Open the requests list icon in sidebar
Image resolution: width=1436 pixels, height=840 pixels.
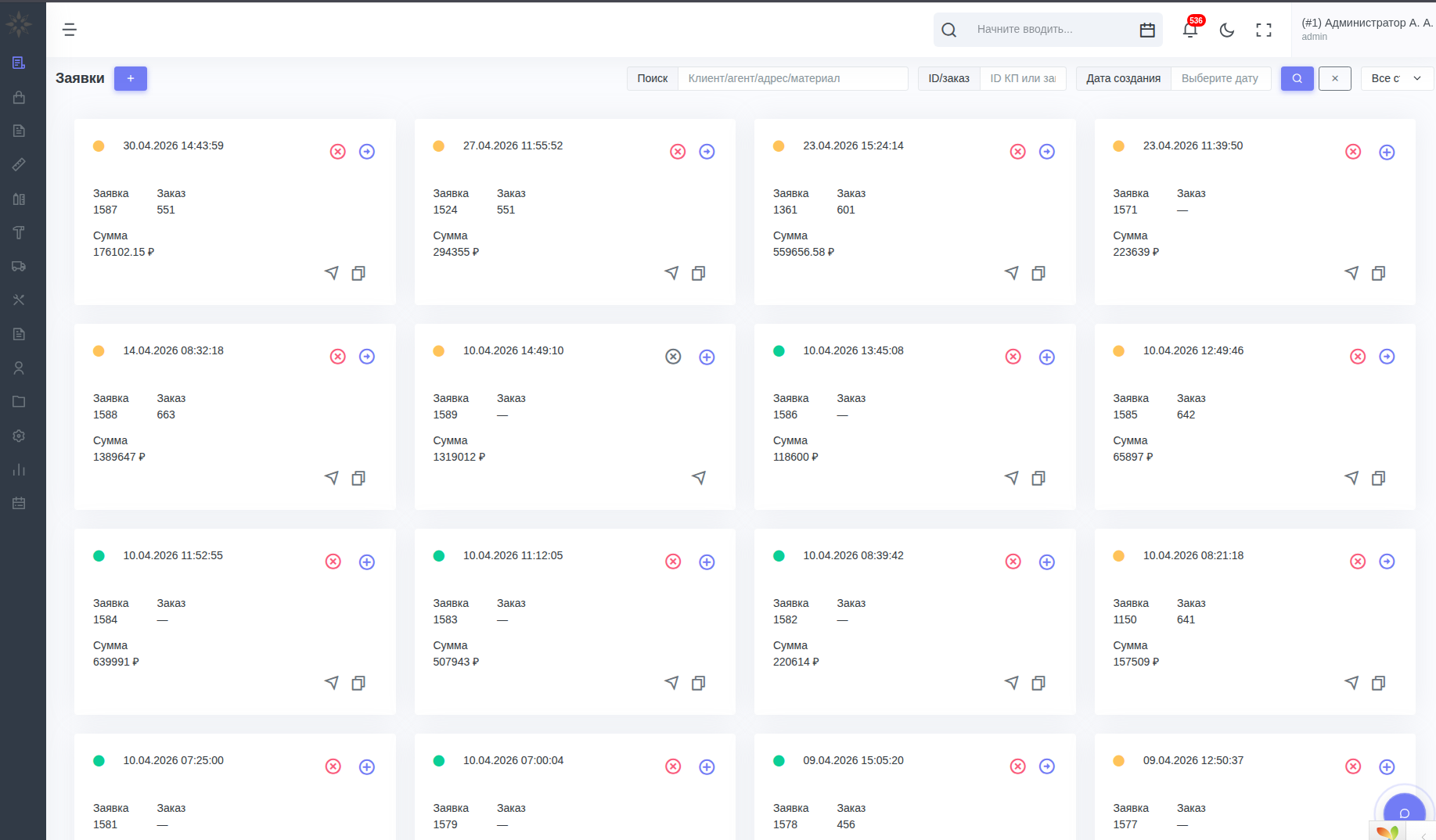pyautogui.click(x=19, y=63)
